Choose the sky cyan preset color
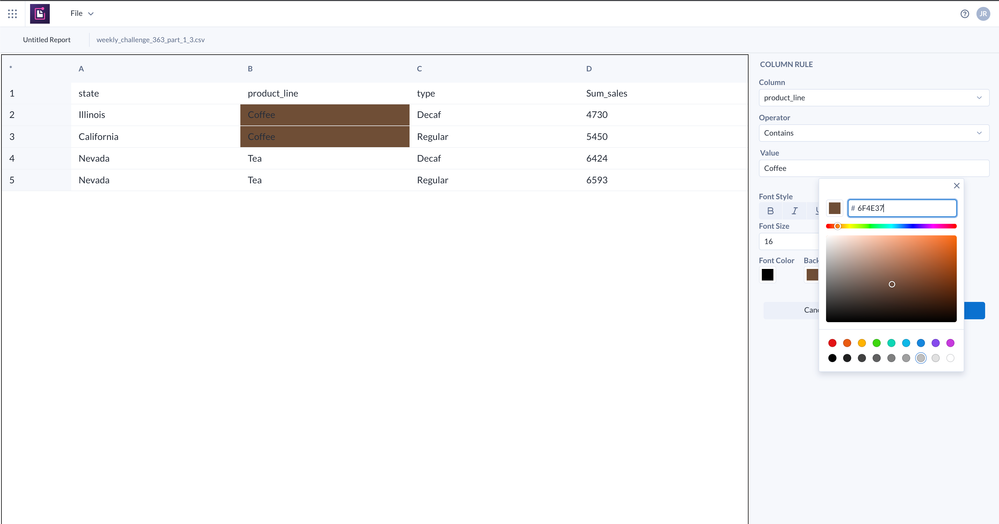Viewport: 999px width, 524px height. (x=906, y=343)
